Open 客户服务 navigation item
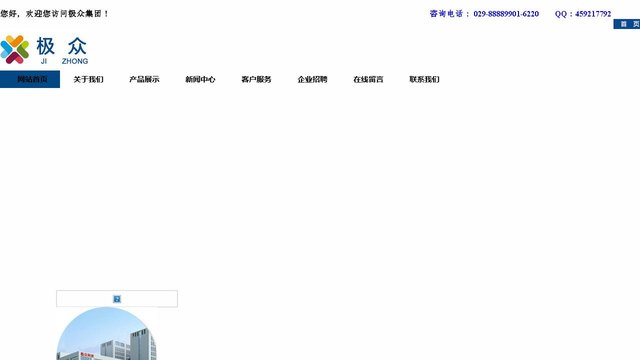Viewport: 640px width, 360px height. tap(256, 79)
